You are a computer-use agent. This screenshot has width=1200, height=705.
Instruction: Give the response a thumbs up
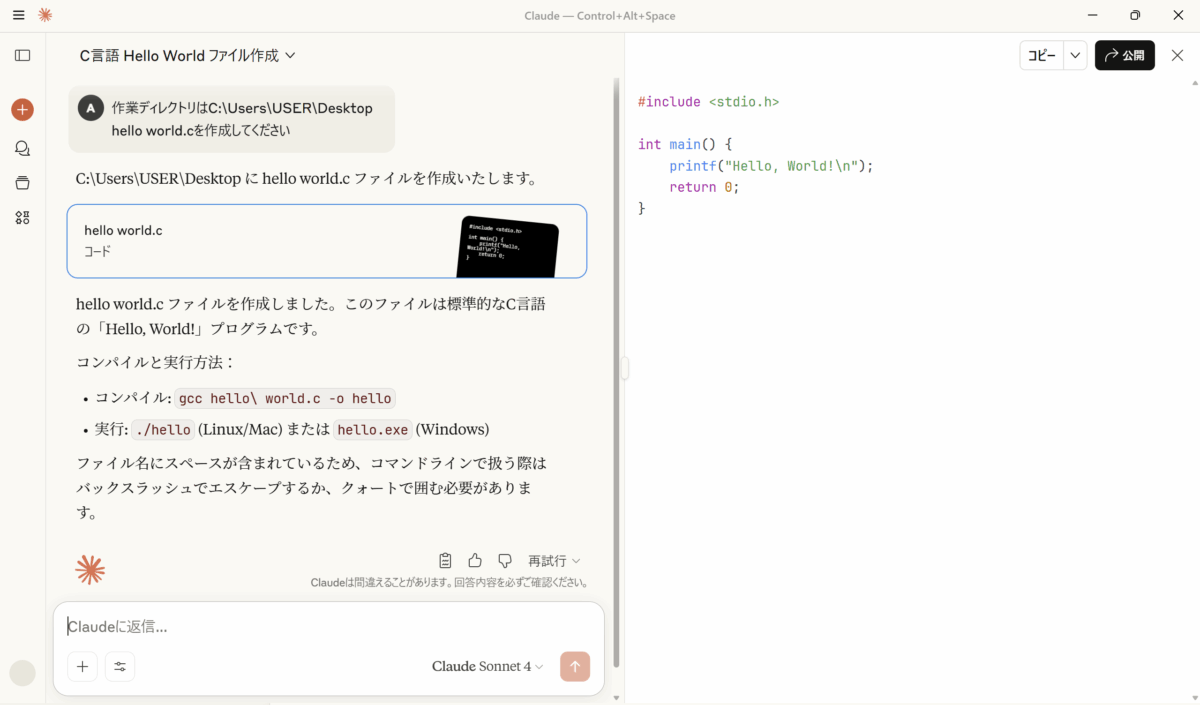click(x=475, y=561)
